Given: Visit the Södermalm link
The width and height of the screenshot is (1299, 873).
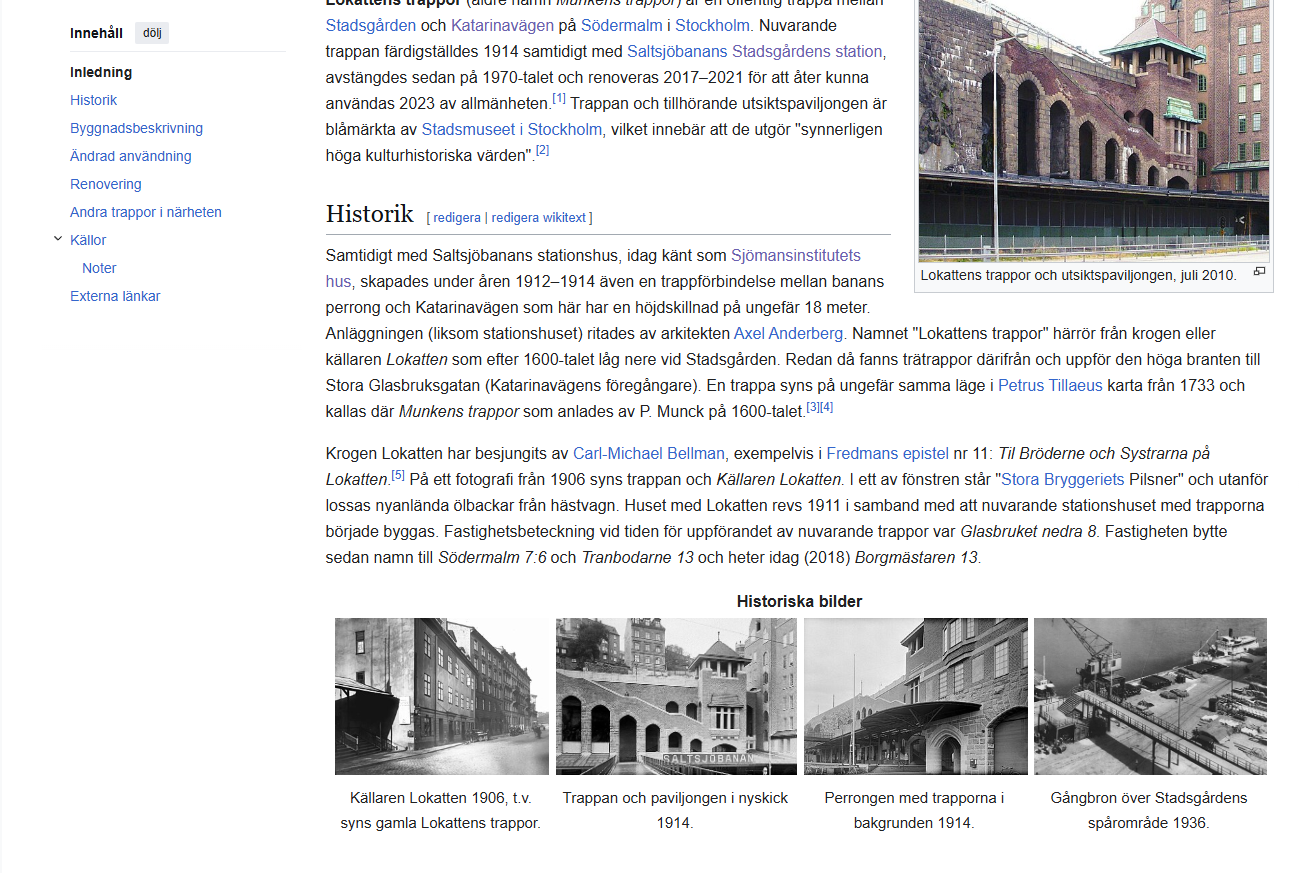Looking at the screenshot, I should coord(622,25).
